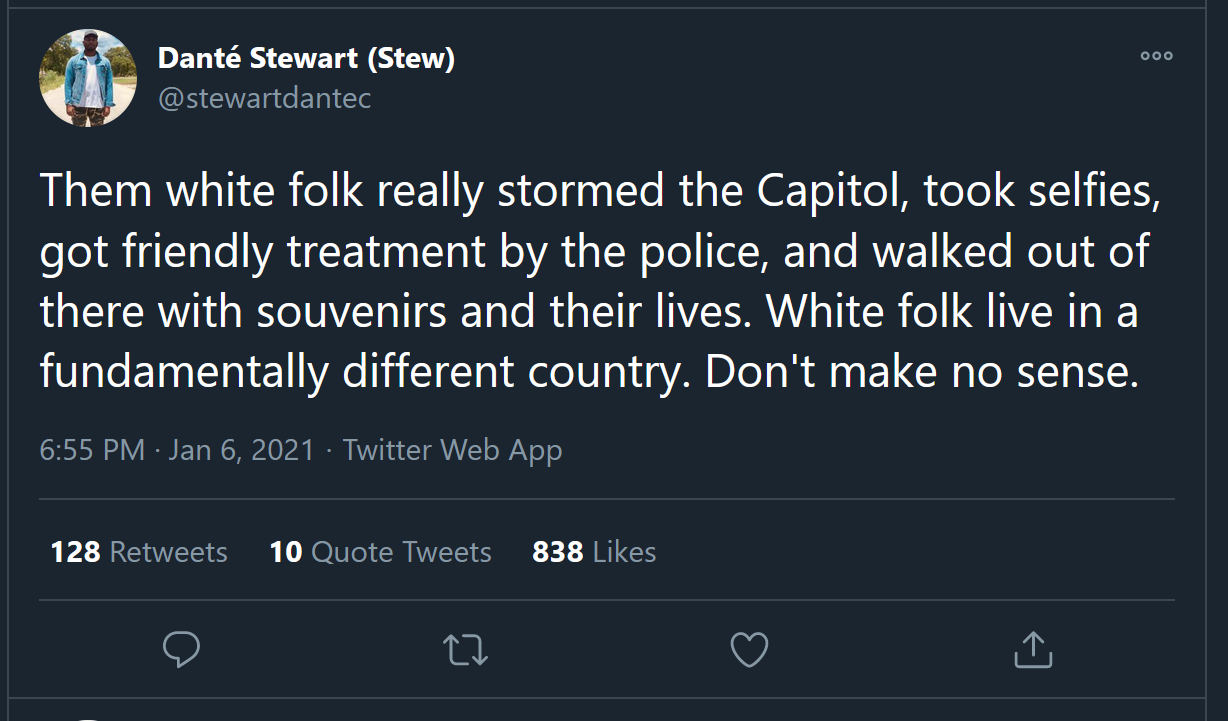Image resolution: width=1228 pixels, height=721 pixels.
Task: Click the number 128 in the stats row
Action: (75, 552)
